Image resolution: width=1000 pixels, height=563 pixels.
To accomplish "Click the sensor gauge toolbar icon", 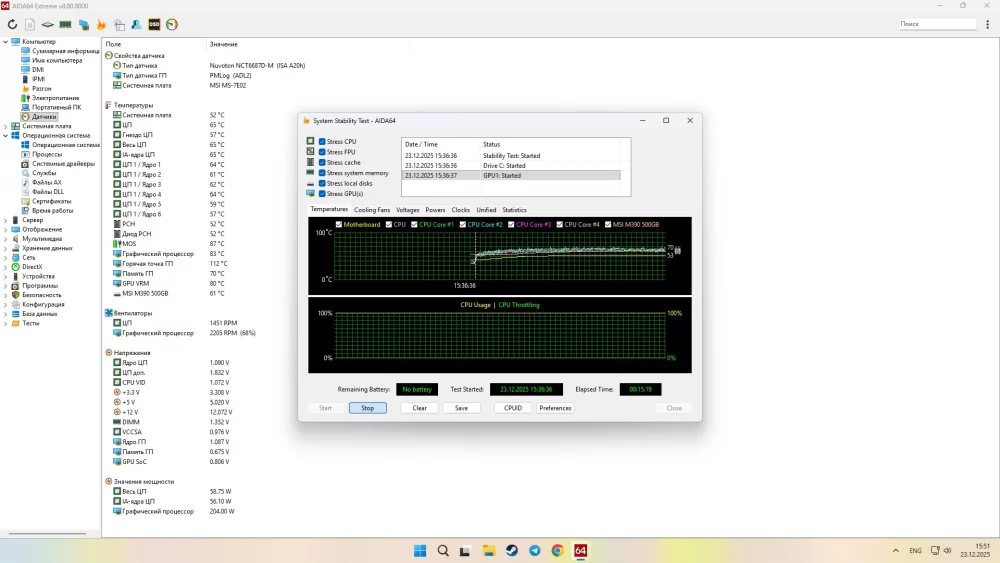I will (171, 24).
